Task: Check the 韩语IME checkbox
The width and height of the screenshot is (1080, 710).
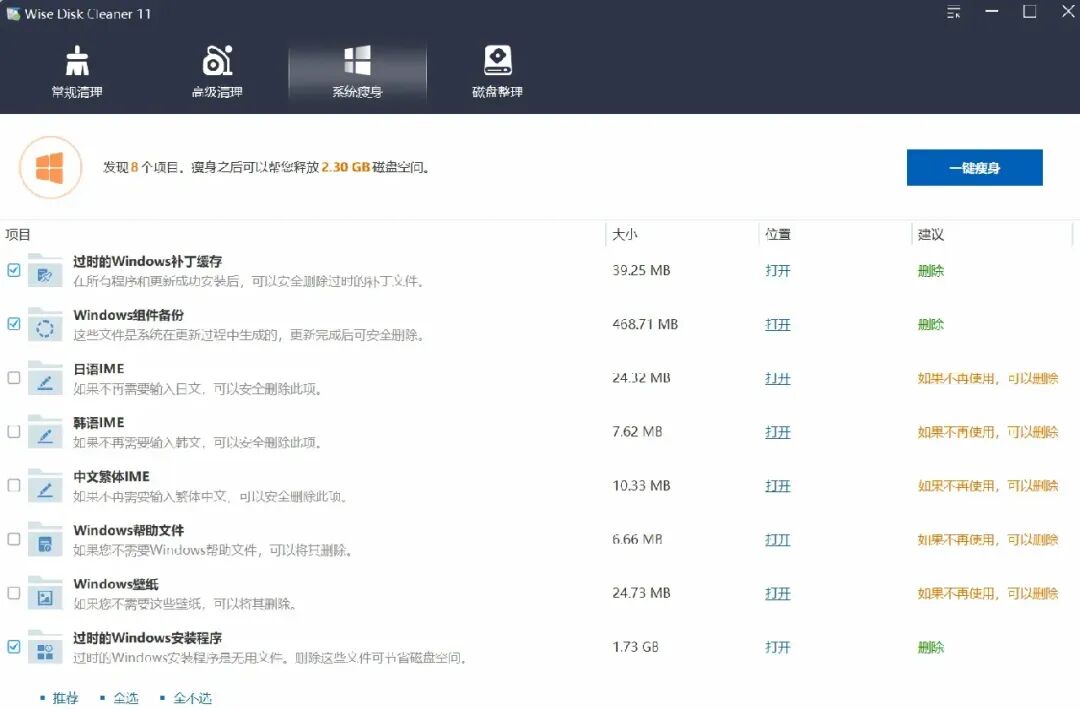Action: pyautogui.click(x=14, y=431)
